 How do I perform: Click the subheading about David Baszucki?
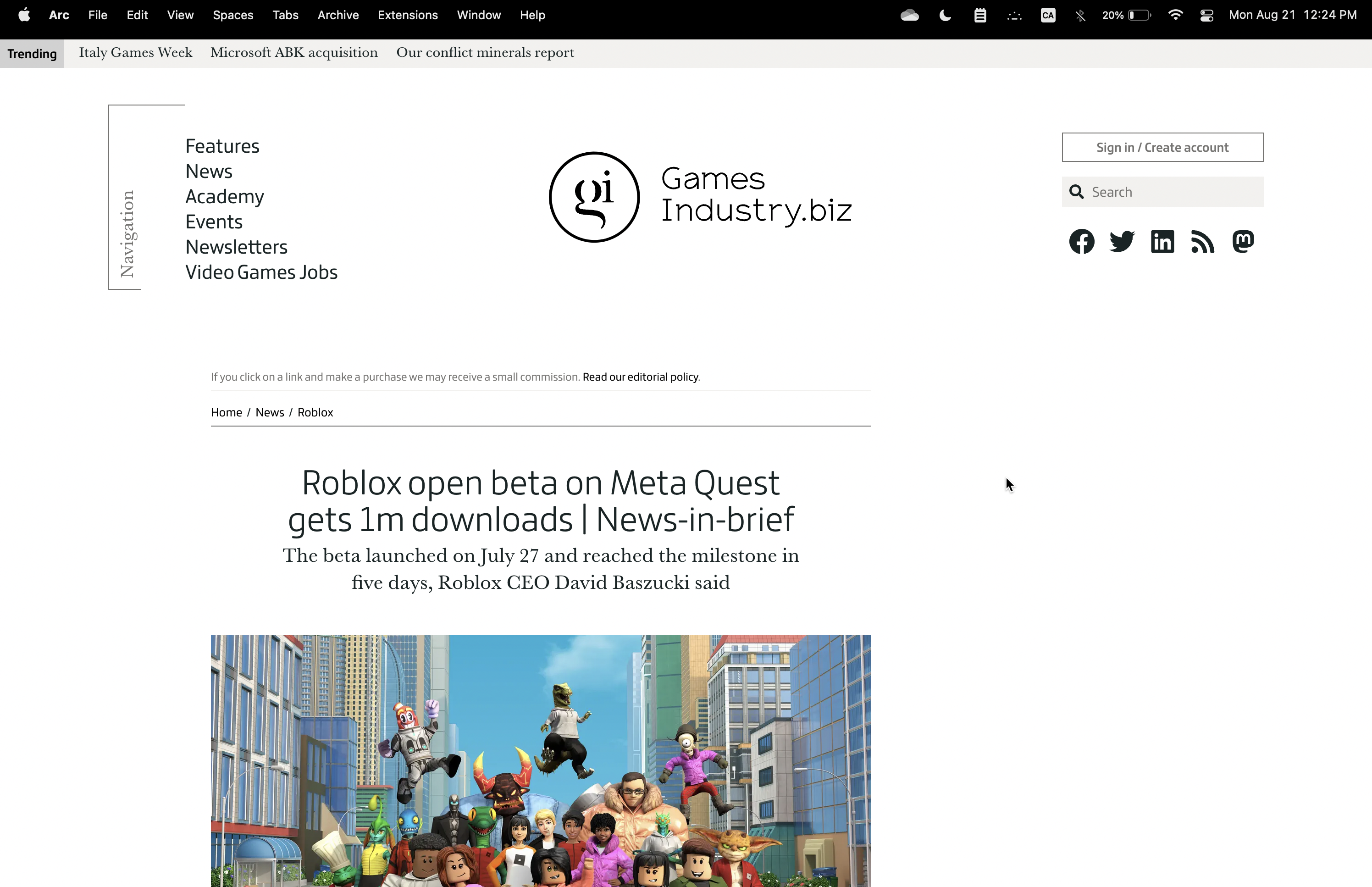pos(541,569)
